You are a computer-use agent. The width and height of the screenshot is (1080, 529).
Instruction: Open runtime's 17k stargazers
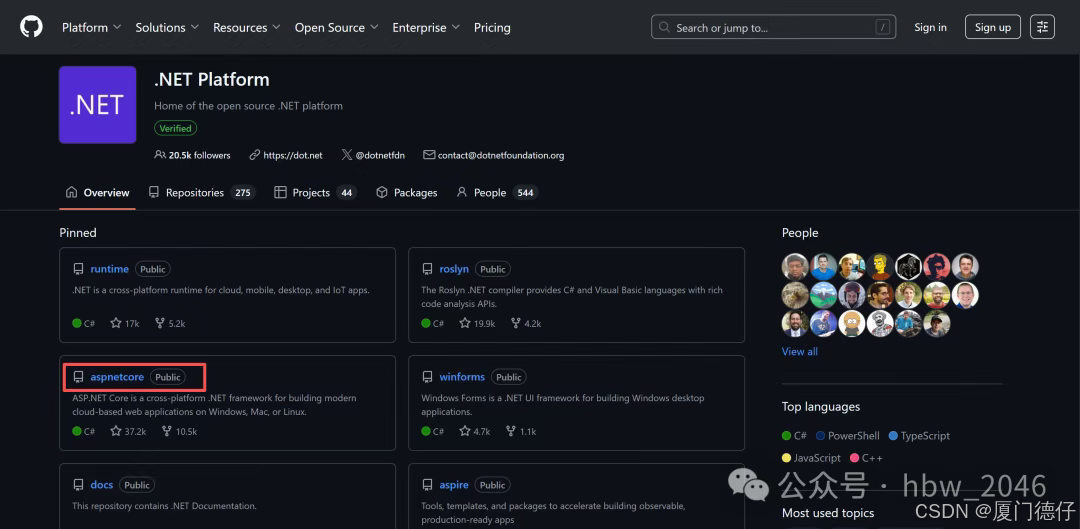pos(125,323)
